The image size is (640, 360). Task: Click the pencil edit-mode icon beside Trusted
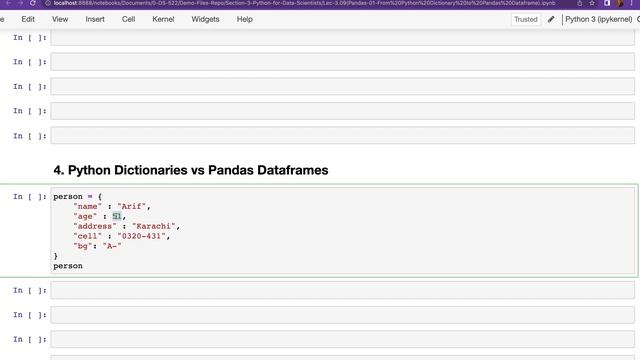[x=551, y=19]
